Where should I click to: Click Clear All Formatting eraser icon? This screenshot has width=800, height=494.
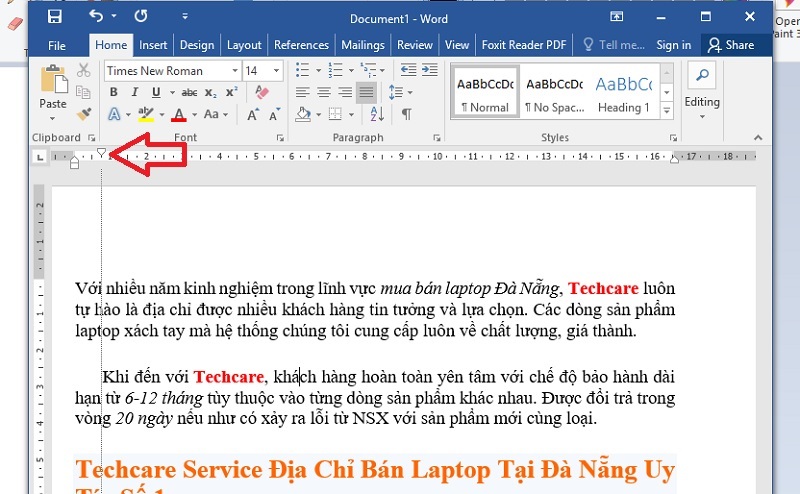[x=262, y=92]
